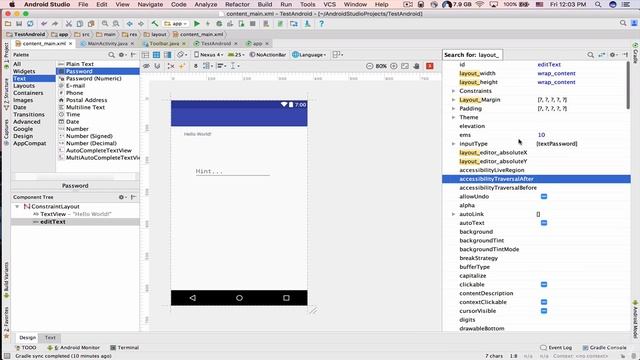Click the Synchronize toolbar icon

(x=30, y=24)
